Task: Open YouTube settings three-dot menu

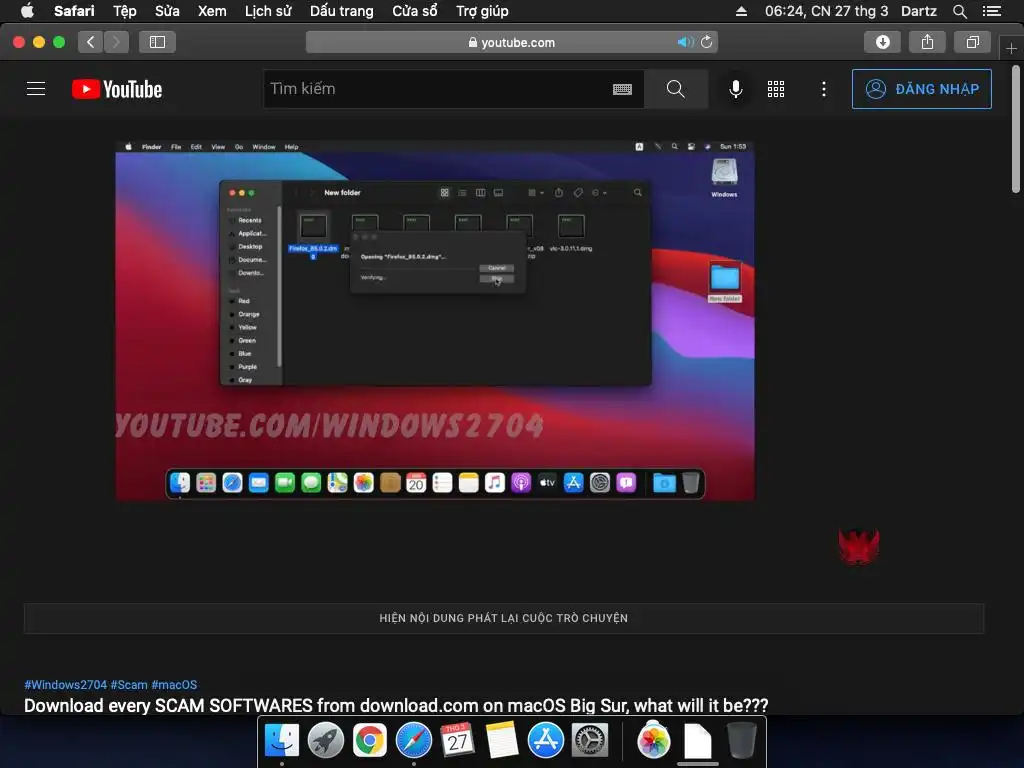Action: pos(824,89)
